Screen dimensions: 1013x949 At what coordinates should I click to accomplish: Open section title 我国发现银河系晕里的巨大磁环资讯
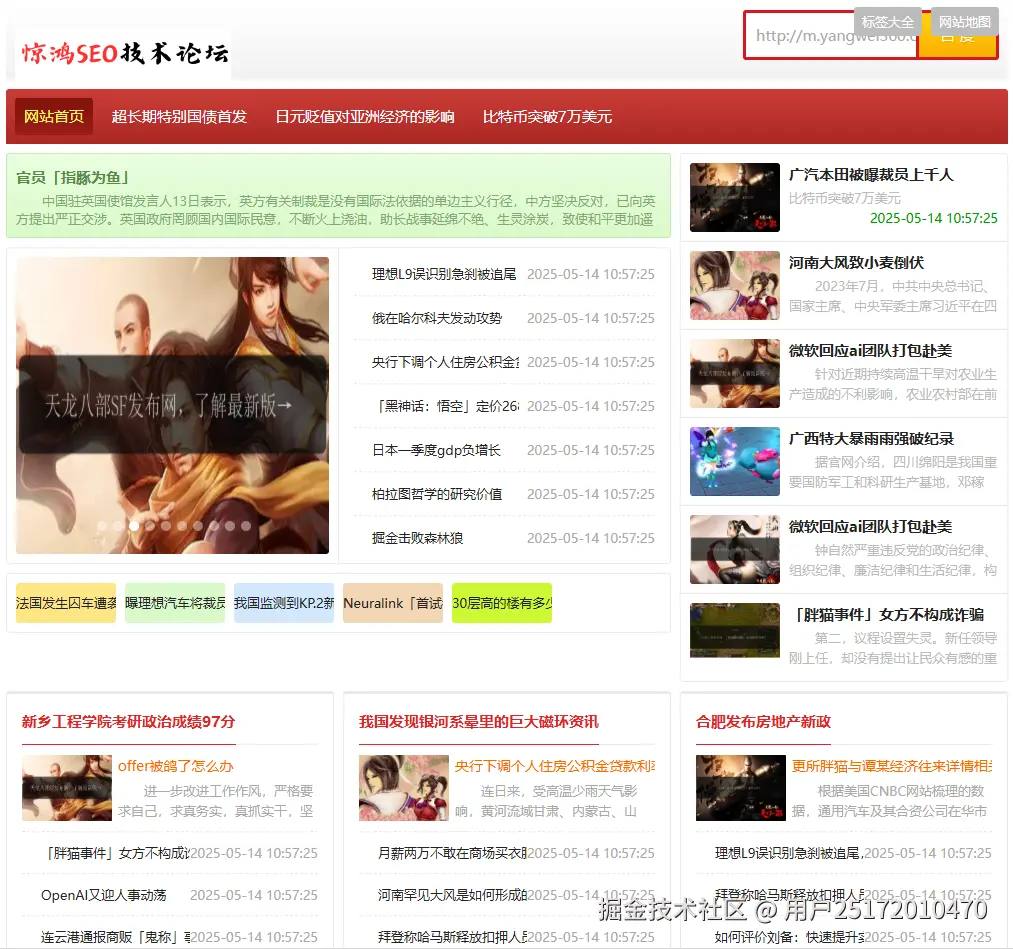tap(479, 722)
